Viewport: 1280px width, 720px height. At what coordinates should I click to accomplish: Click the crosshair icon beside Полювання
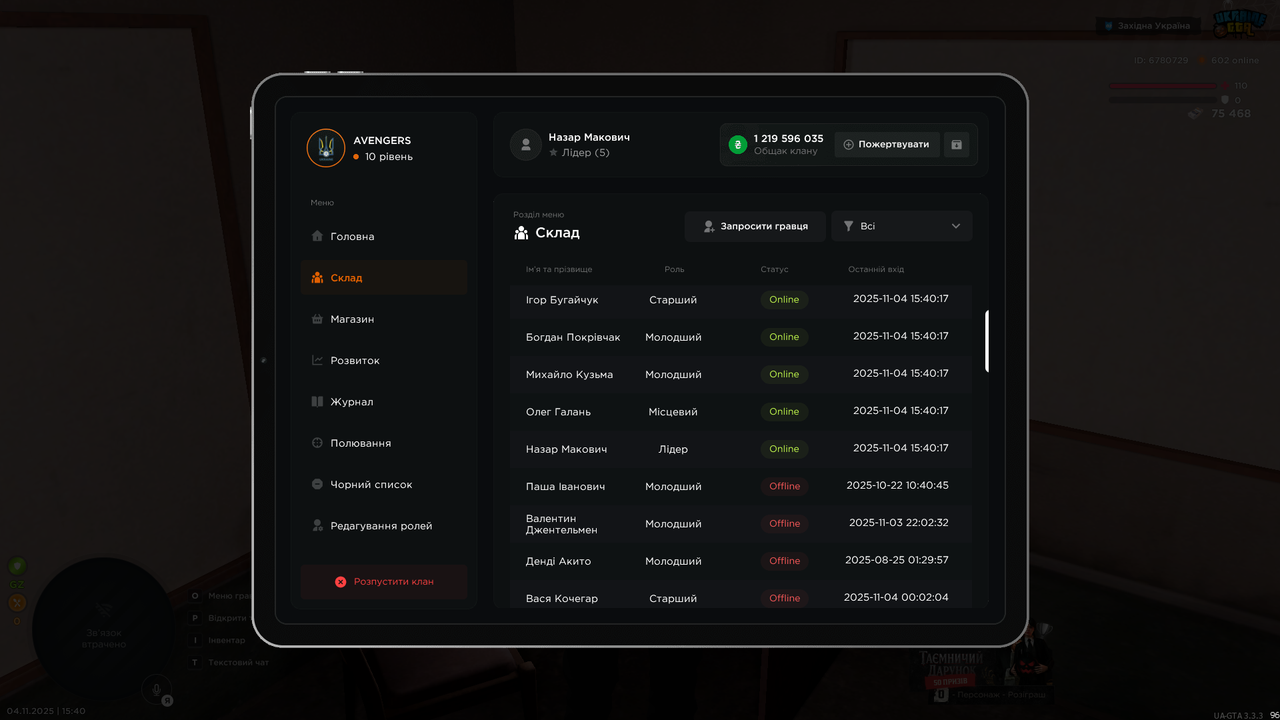(317, 443)
